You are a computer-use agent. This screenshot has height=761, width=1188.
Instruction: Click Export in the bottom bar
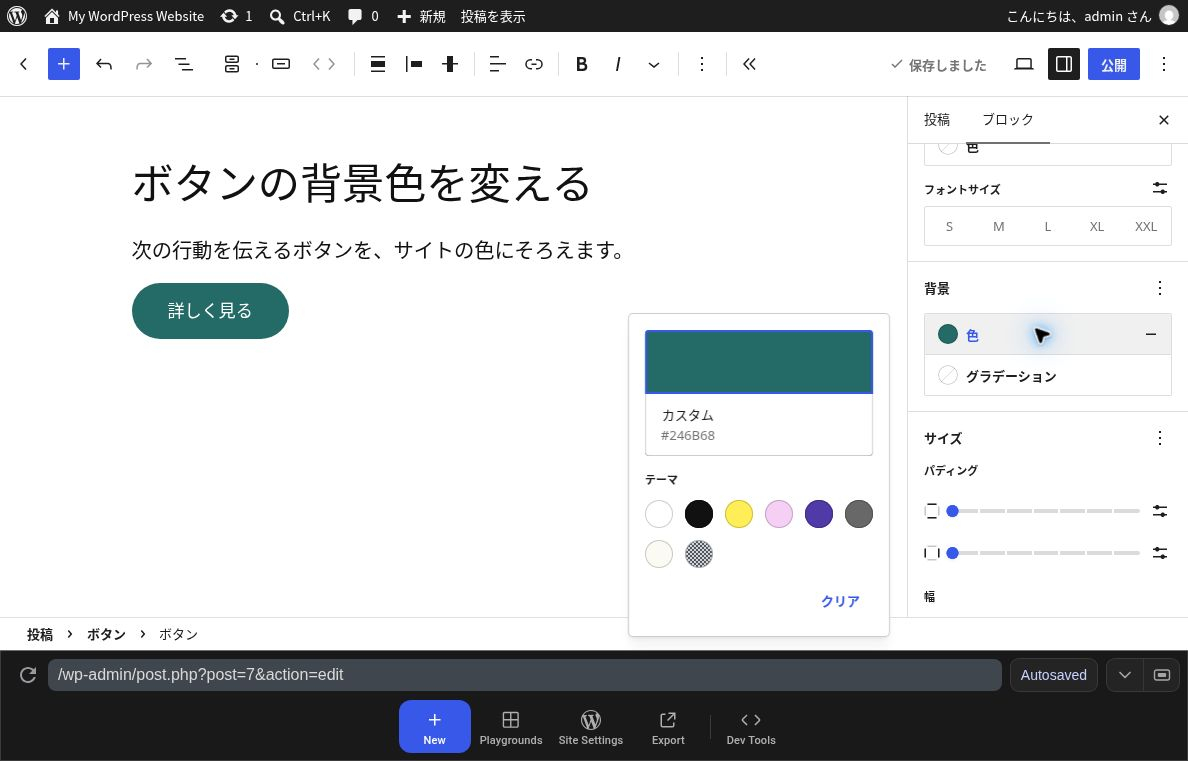tap(668, 727)
